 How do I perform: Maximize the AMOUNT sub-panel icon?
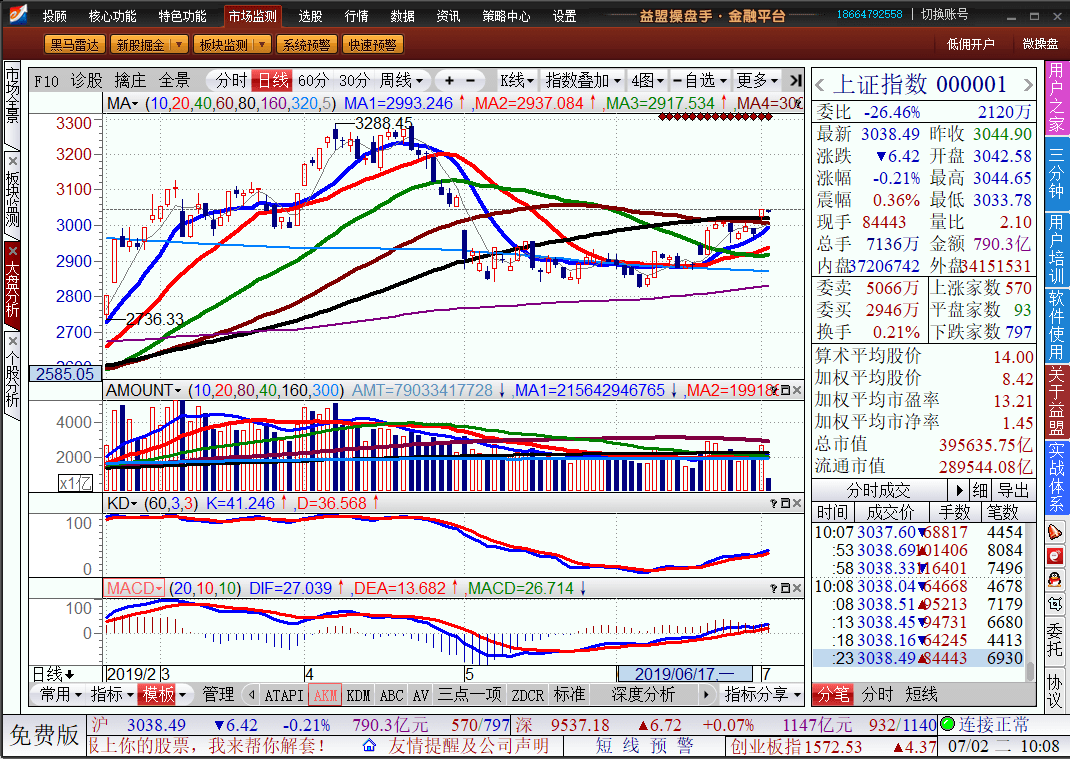pyautogui.click(x=785, y=390)
